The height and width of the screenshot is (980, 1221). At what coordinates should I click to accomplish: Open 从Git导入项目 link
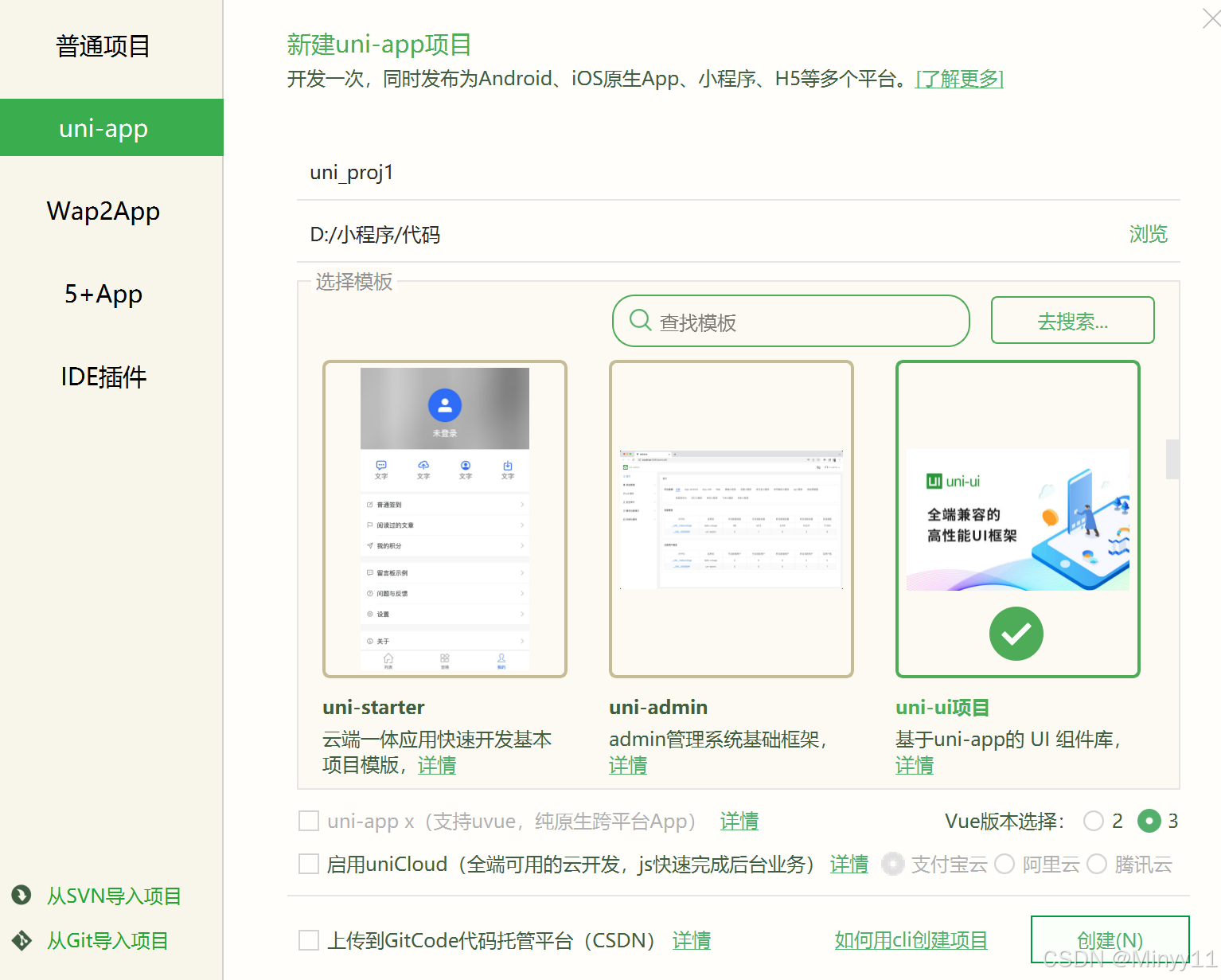[x=107, y=940]
